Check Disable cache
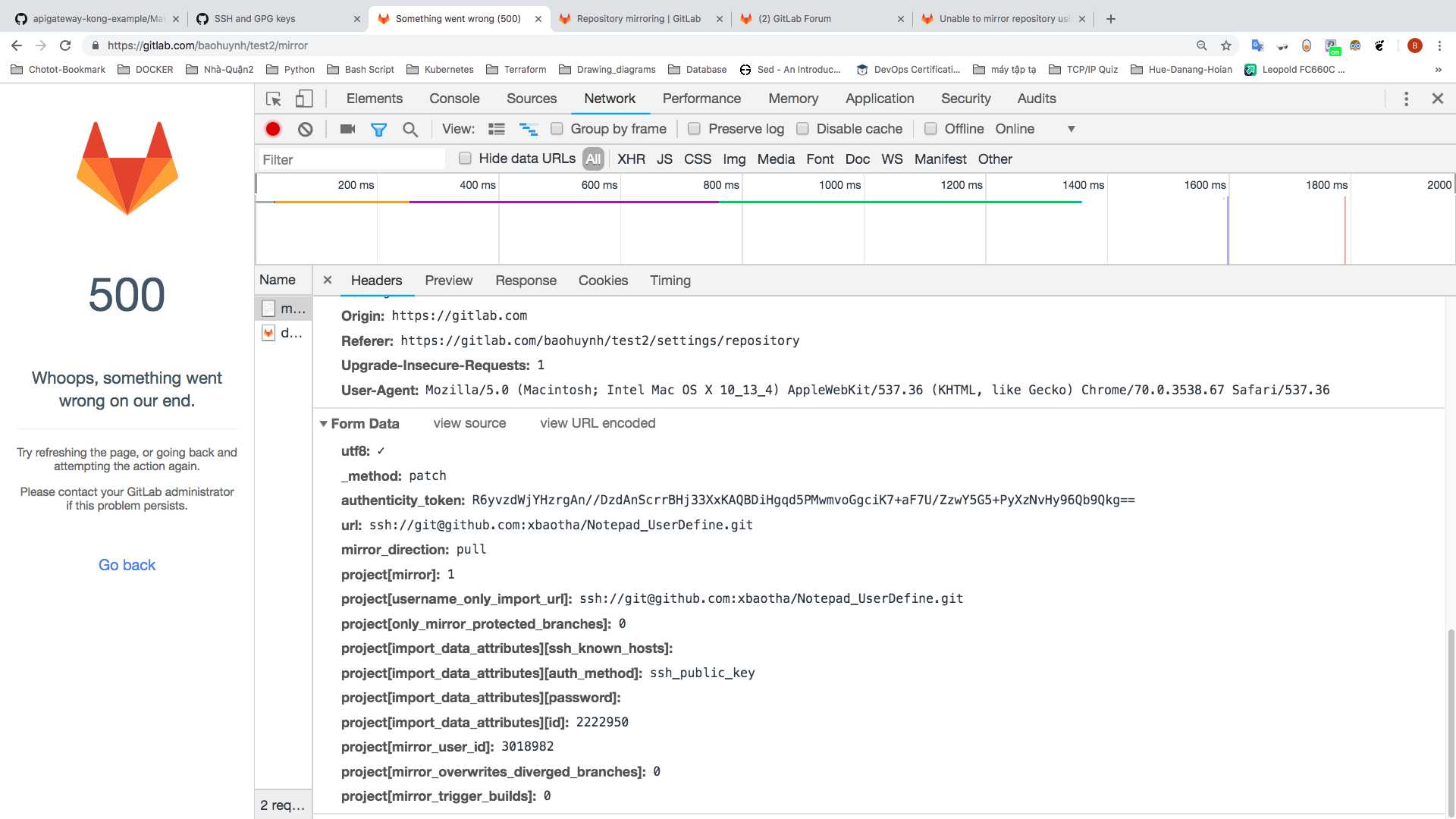 (803, 129)
